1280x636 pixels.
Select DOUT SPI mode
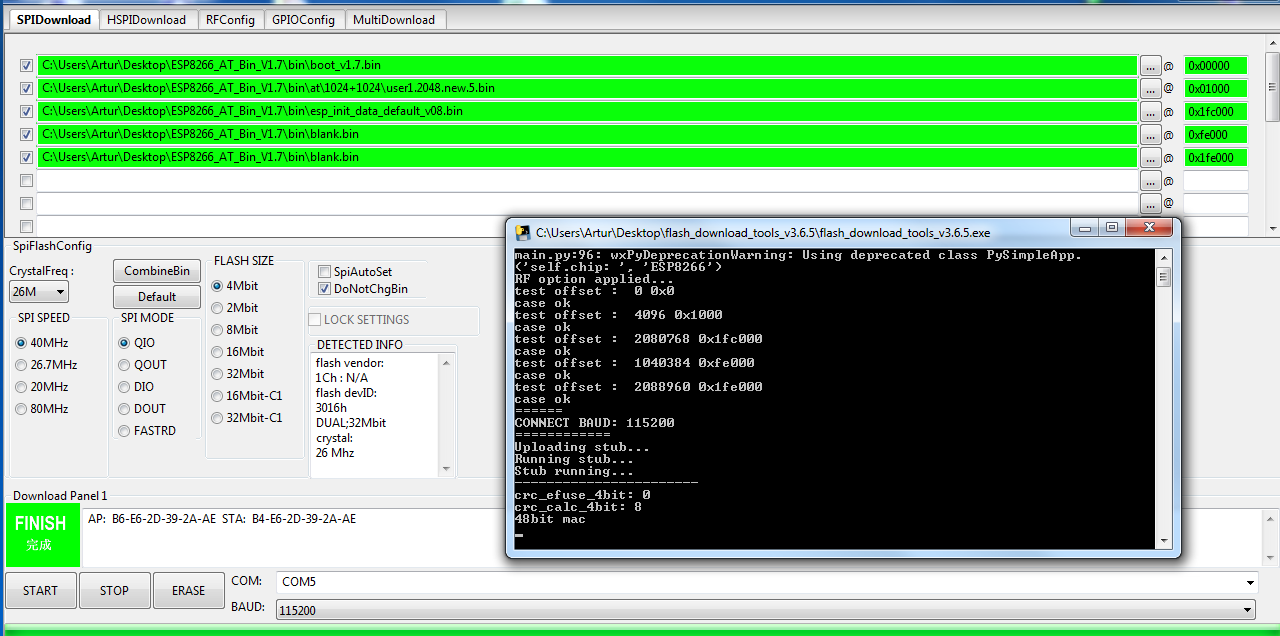[x=125, y=409]
